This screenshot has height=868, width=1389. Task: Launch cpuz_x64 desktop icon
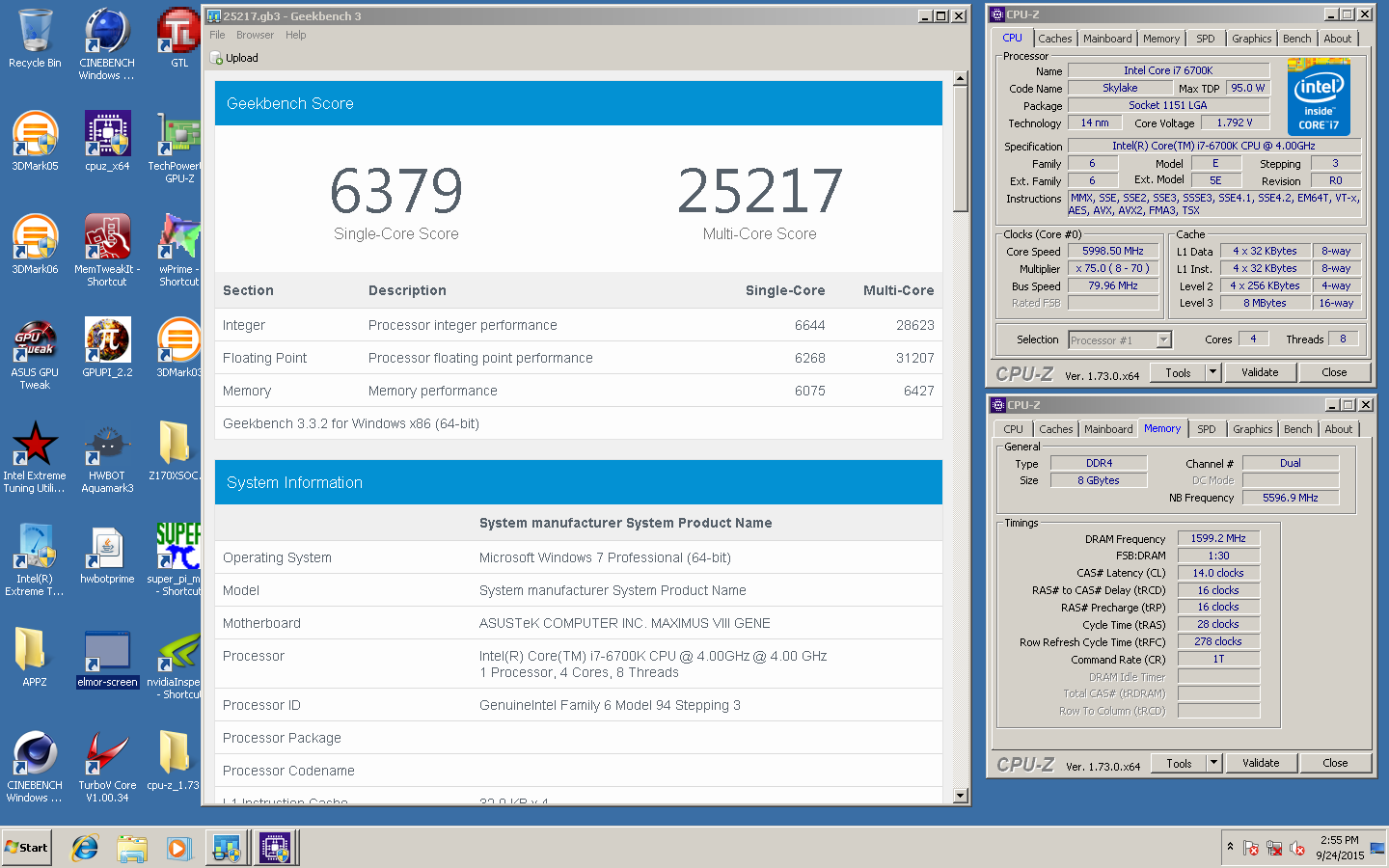107,142
